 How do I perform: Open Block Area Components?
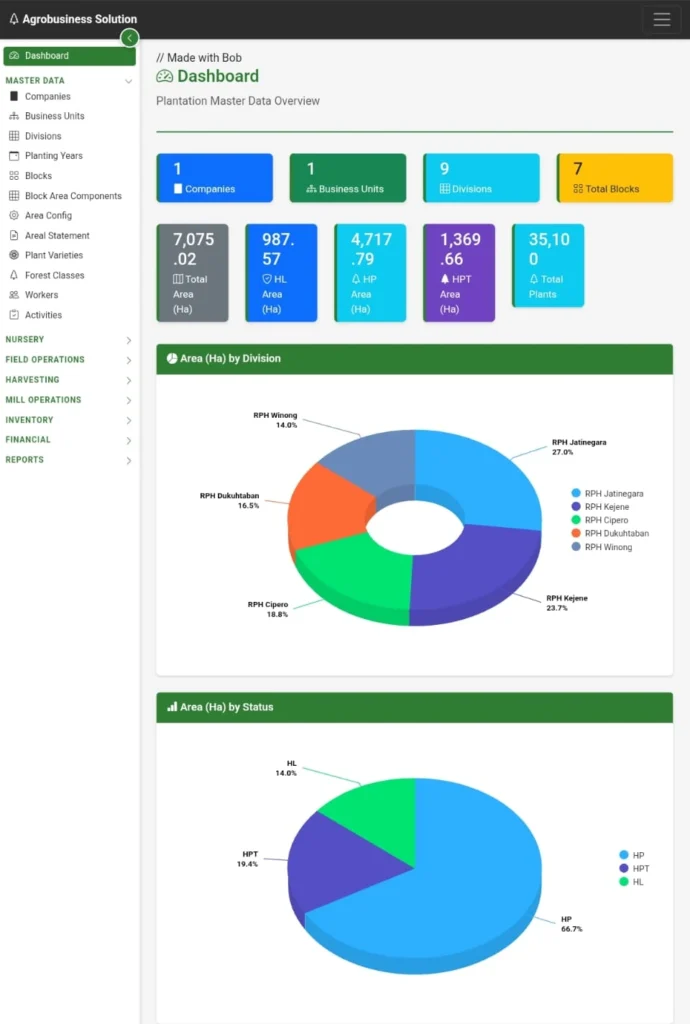coord(73,195)
